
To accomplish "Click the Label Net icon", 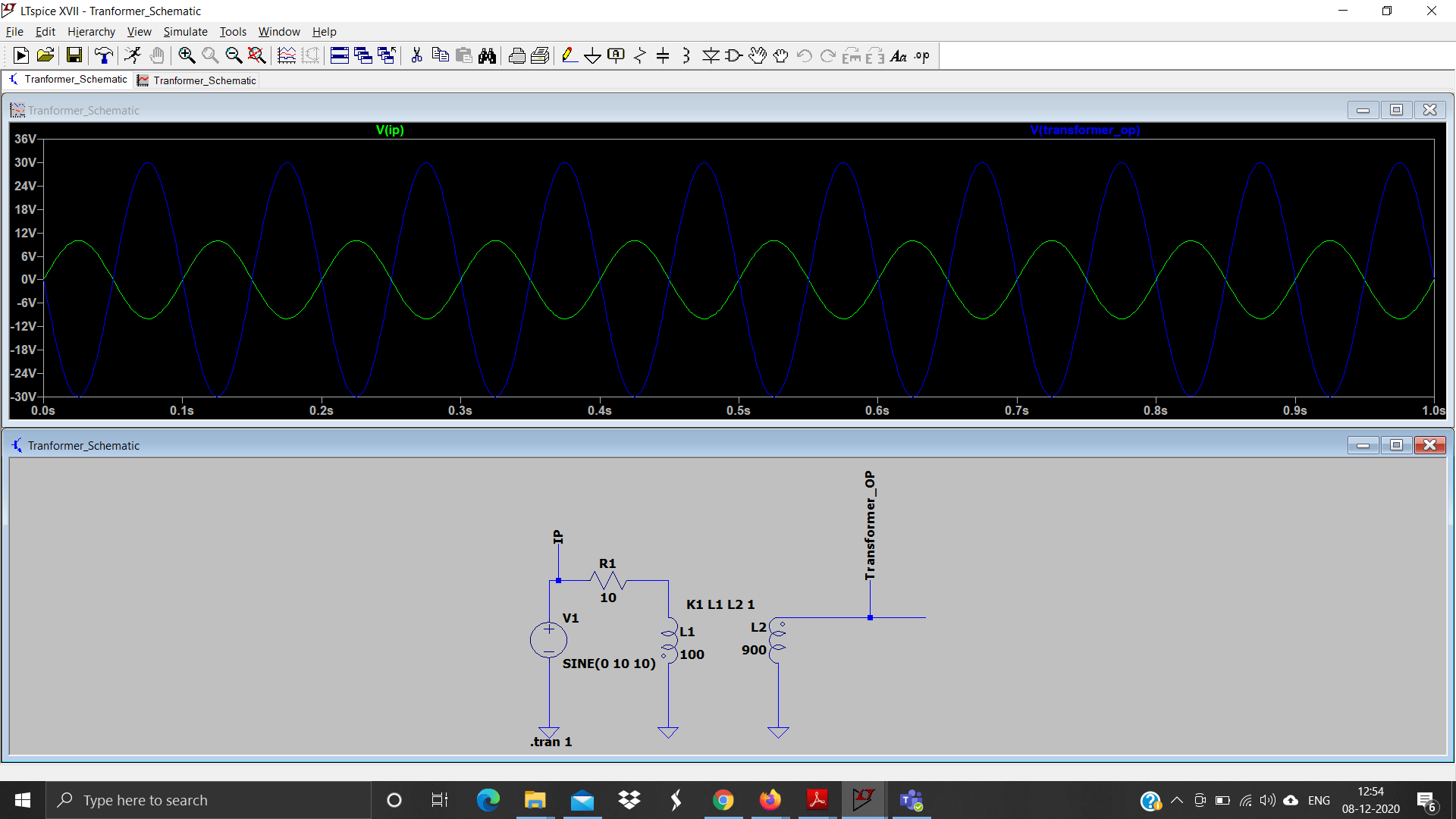I will [616, 55].
